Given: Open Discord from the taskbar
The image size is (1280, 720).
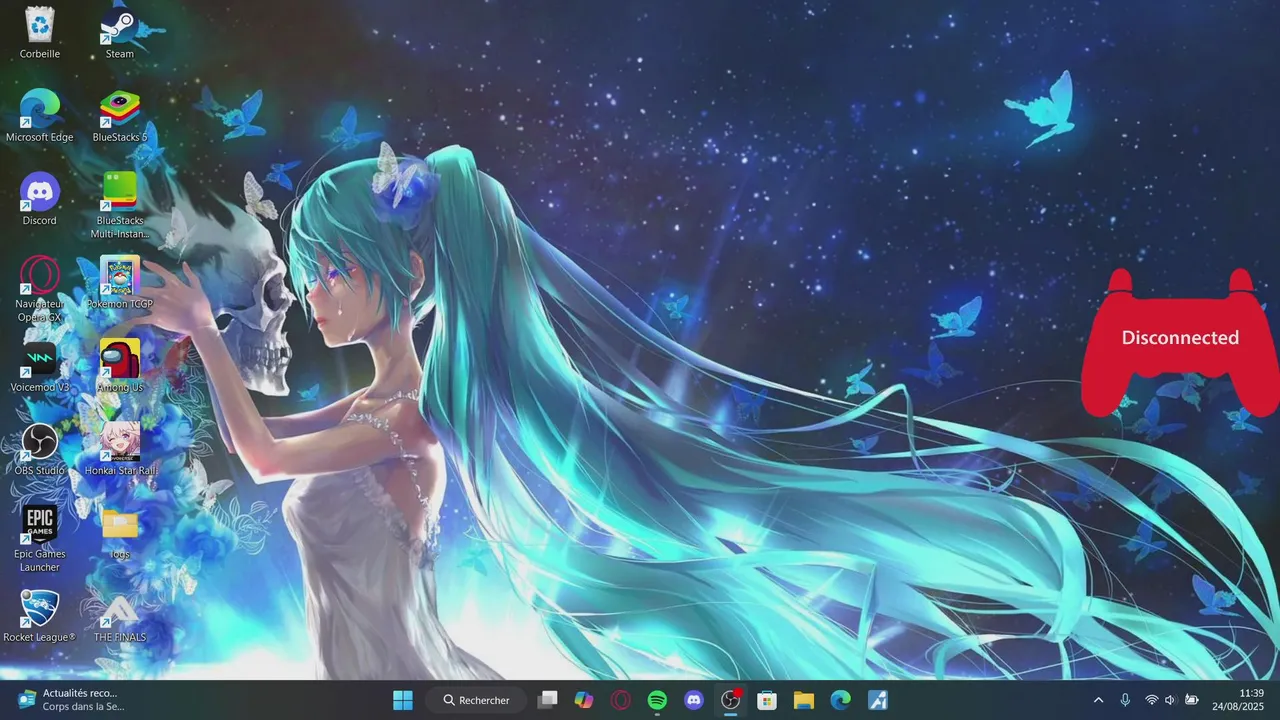Looking at the screenshot, I should tap(694, 700).
